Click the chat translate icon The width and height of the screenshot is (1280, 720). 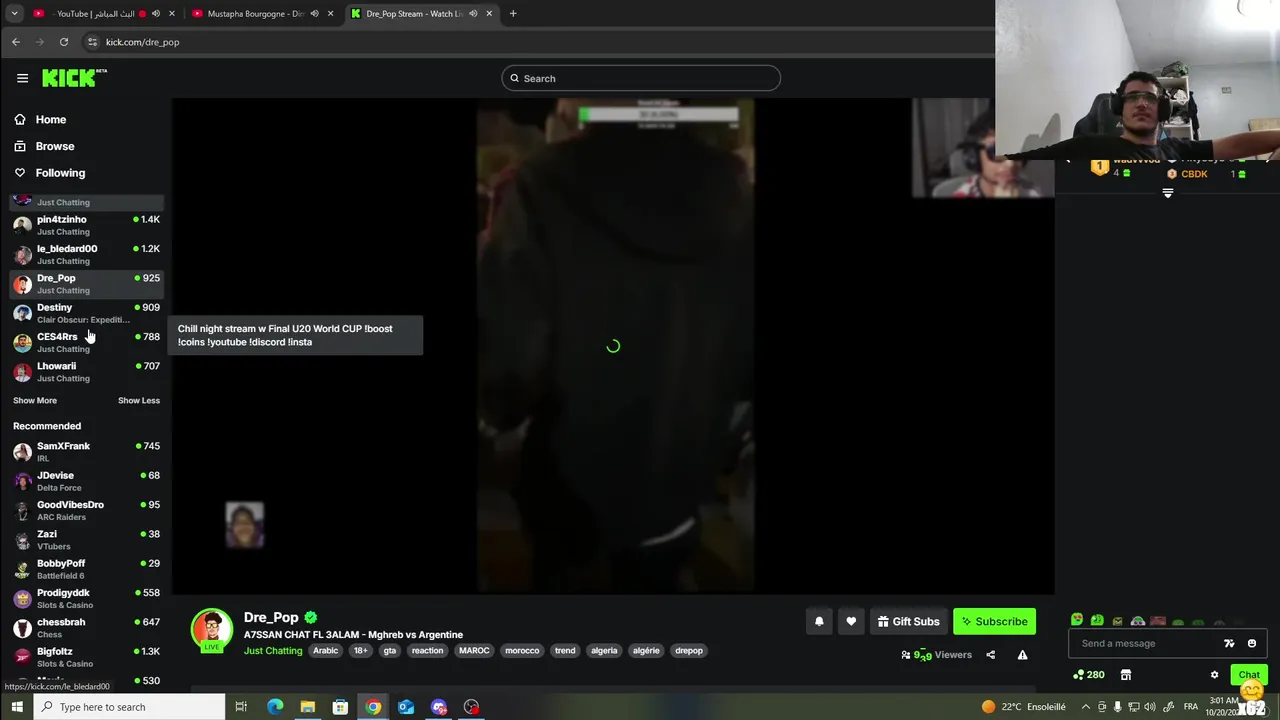1229,643
